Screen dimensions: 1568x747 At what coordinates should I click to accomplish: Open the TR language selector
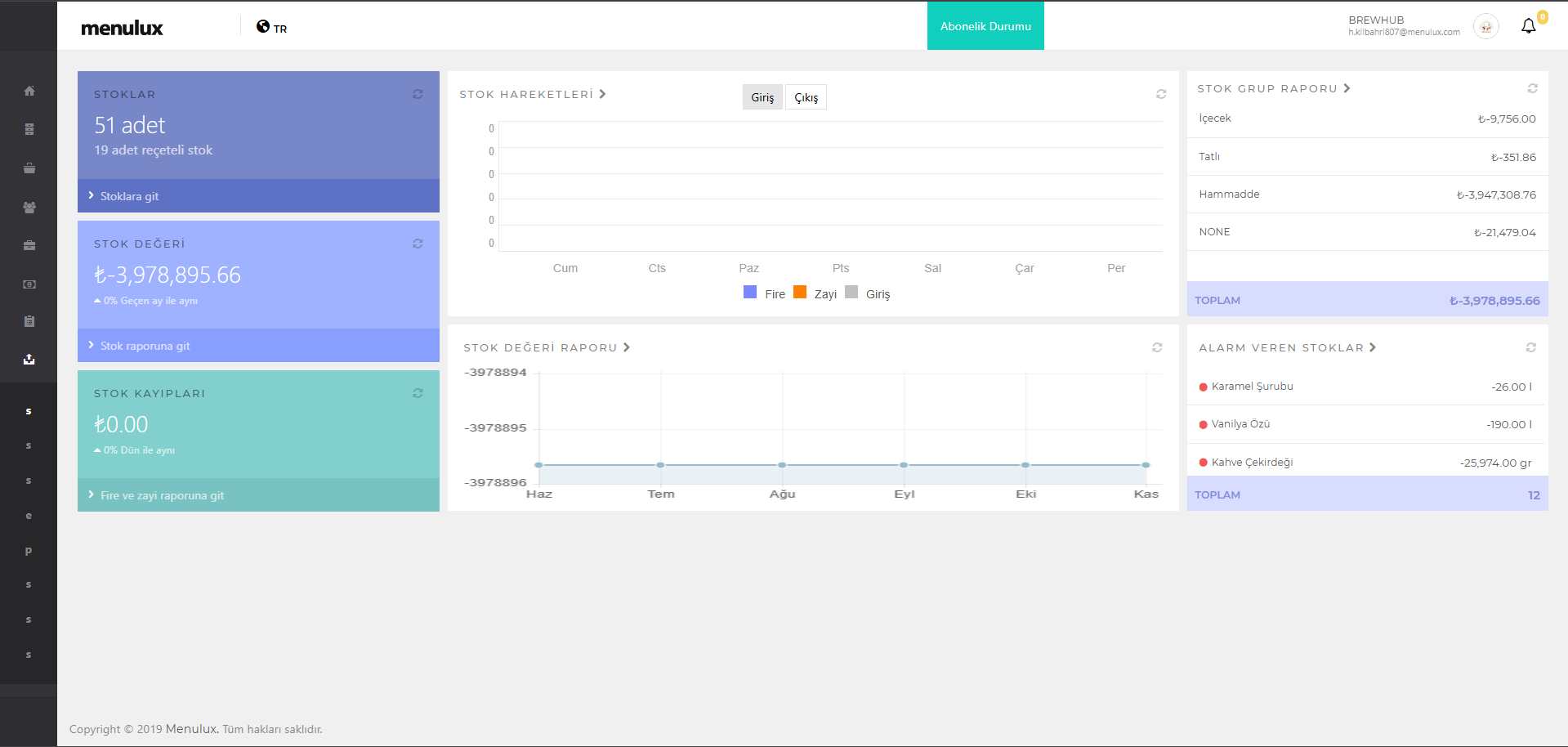[x=272, y=28]
